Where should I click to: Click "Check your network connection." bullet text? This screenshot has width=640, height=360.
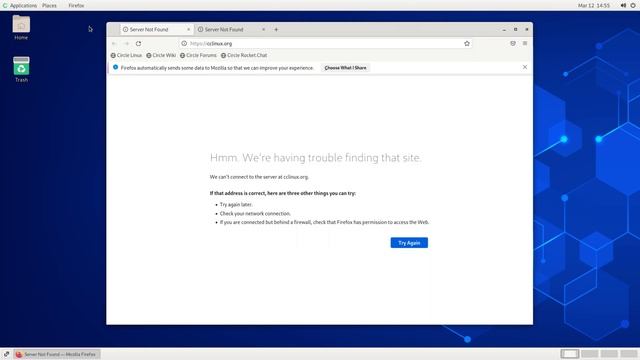coord(255,213)
